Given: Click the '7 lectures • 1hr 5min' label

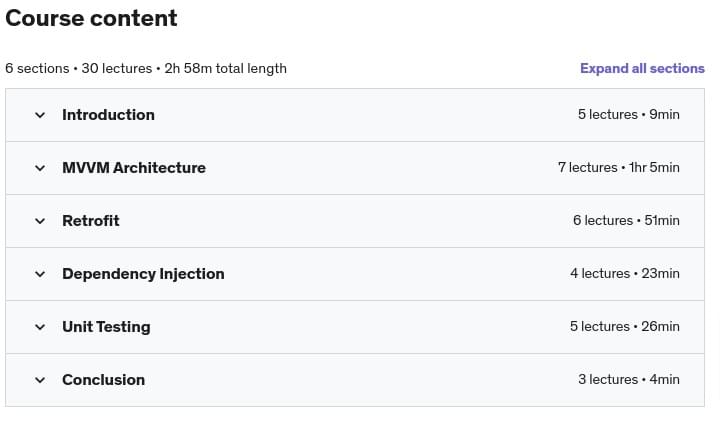Looking at the screenshot, I should [x=618, y=168].
